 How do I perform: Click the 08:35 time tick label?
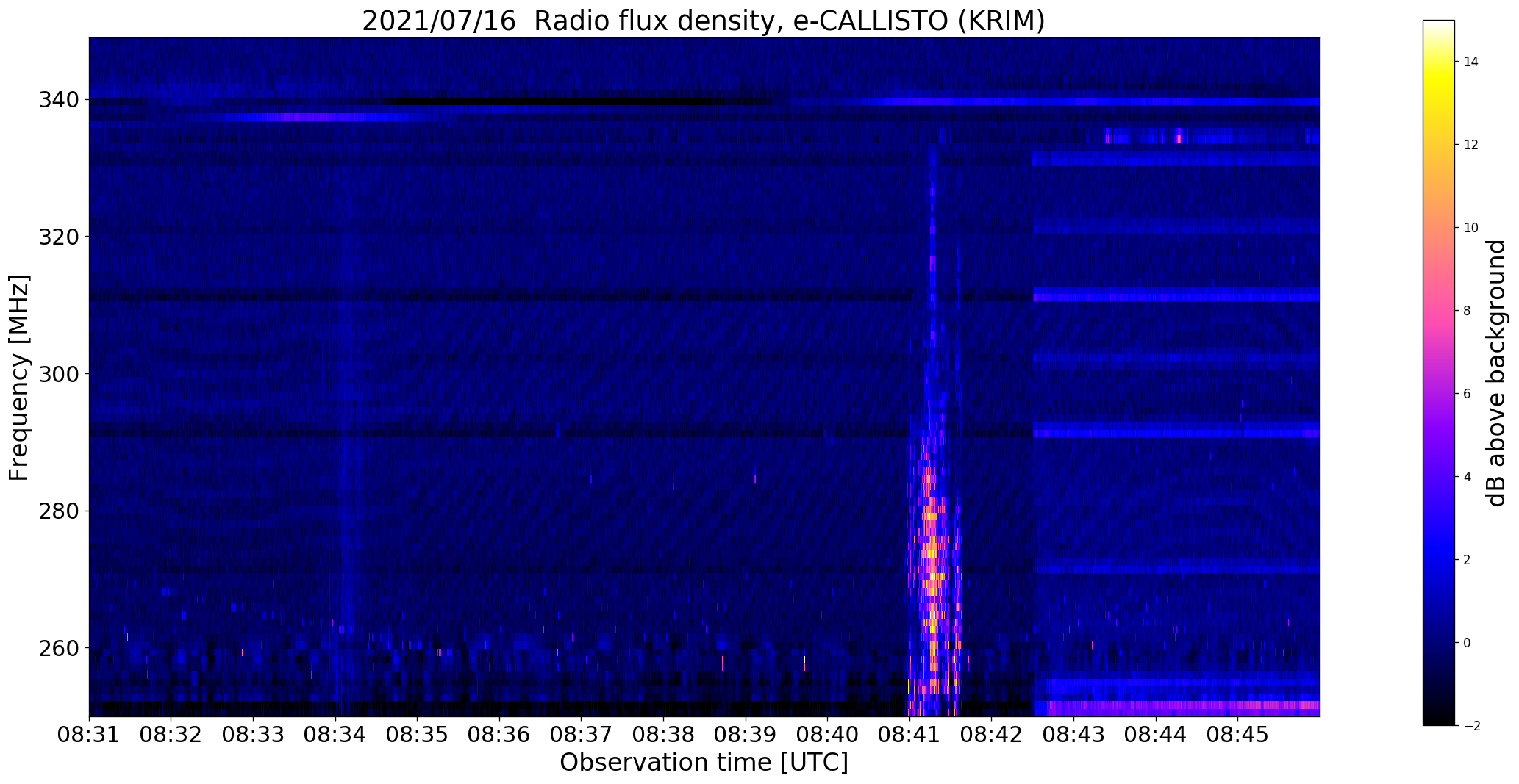tap(417, 734)
